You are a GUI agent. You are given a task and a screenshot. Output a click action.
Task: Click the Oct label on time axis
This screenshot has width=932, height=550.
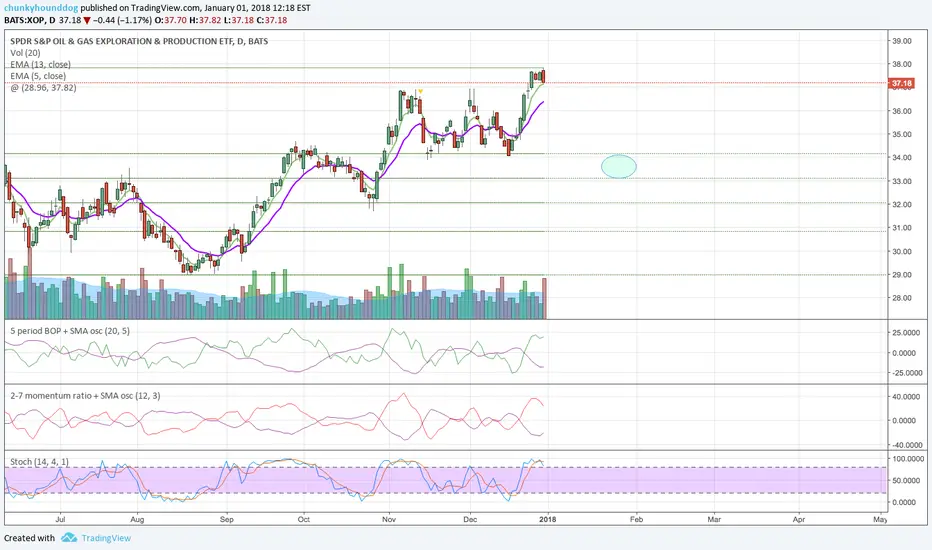303,519
